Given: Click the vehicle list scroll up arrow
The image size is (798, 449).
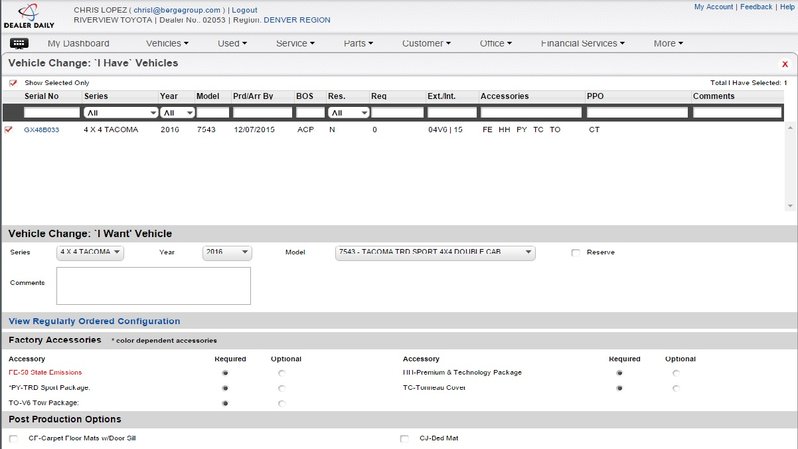Looking at the screenshot, I should click(x=790, y=127).
